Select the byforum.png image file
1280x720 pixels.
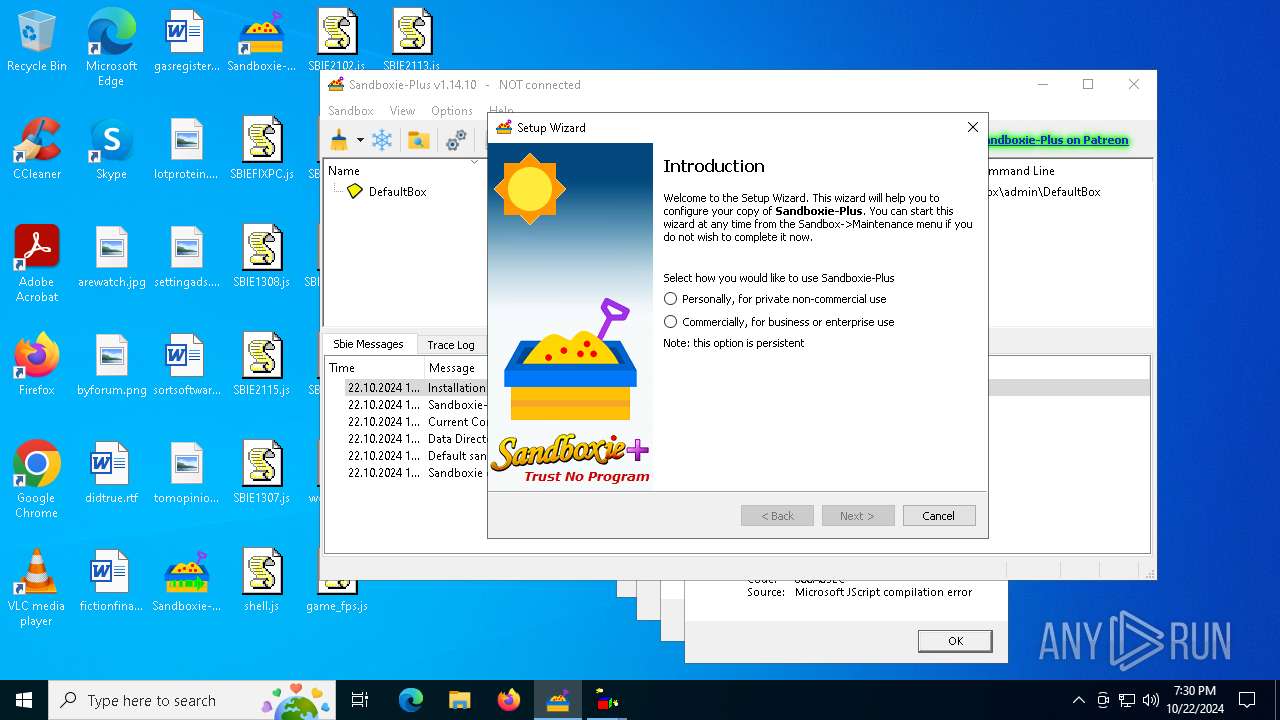111,364
